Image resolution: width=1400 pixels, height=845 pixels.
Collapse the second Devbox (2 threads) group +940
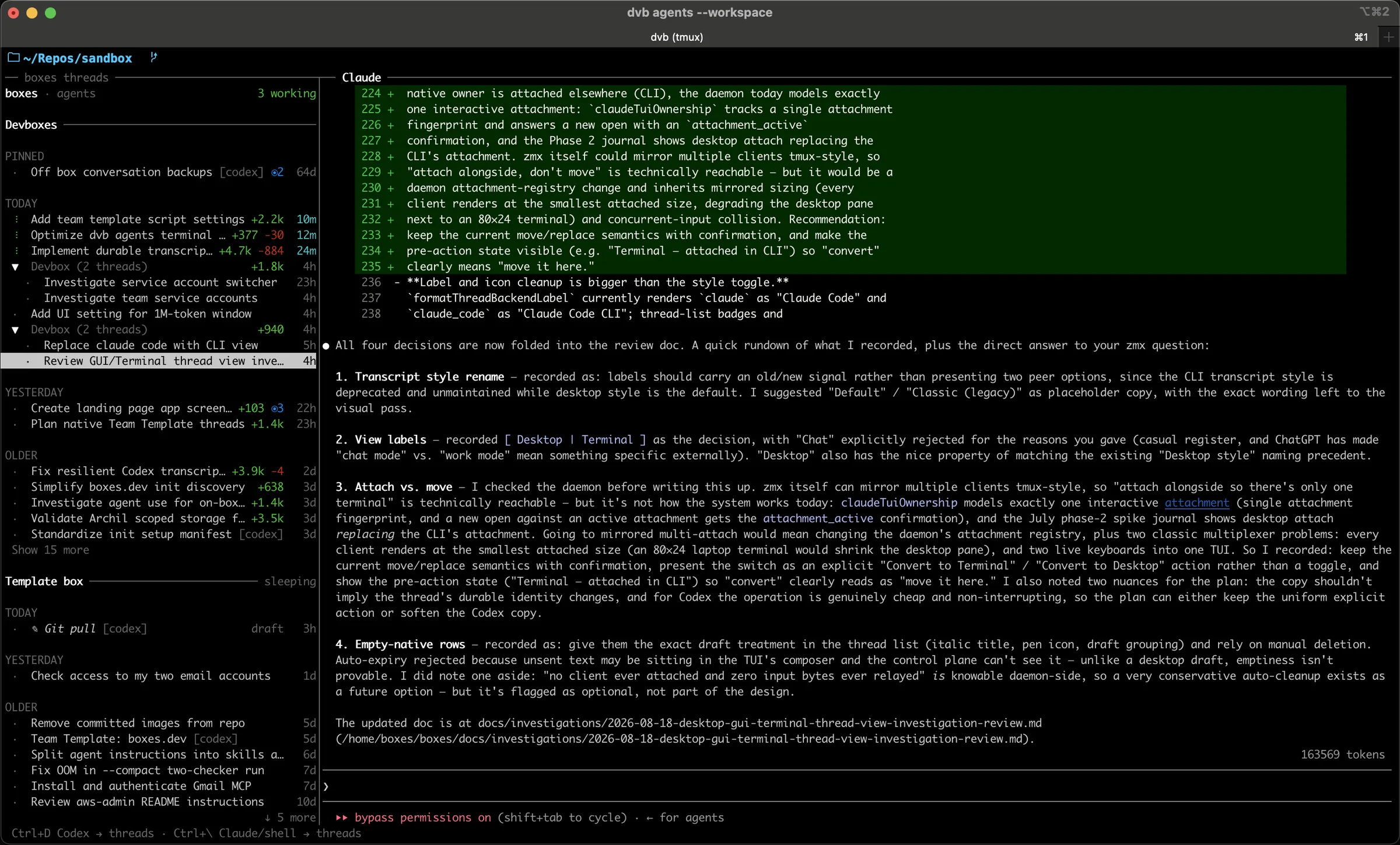(16, 330)
